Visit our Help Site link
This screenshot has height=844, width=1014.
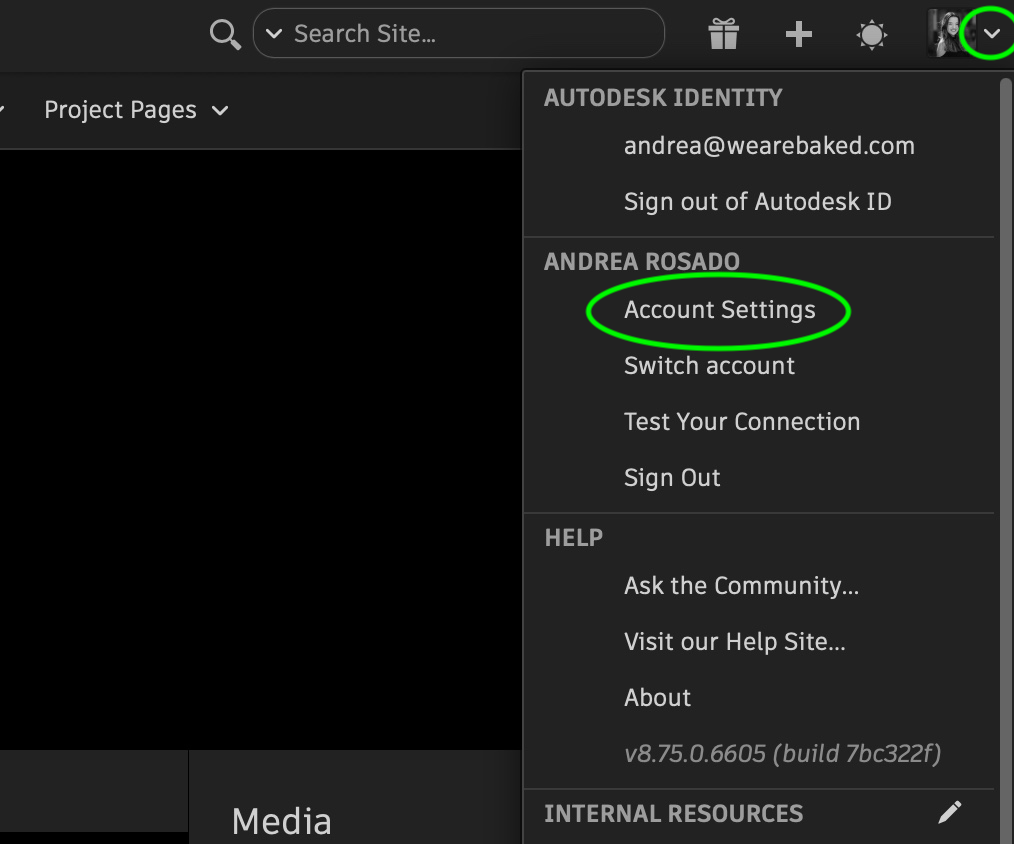(734, 642)
